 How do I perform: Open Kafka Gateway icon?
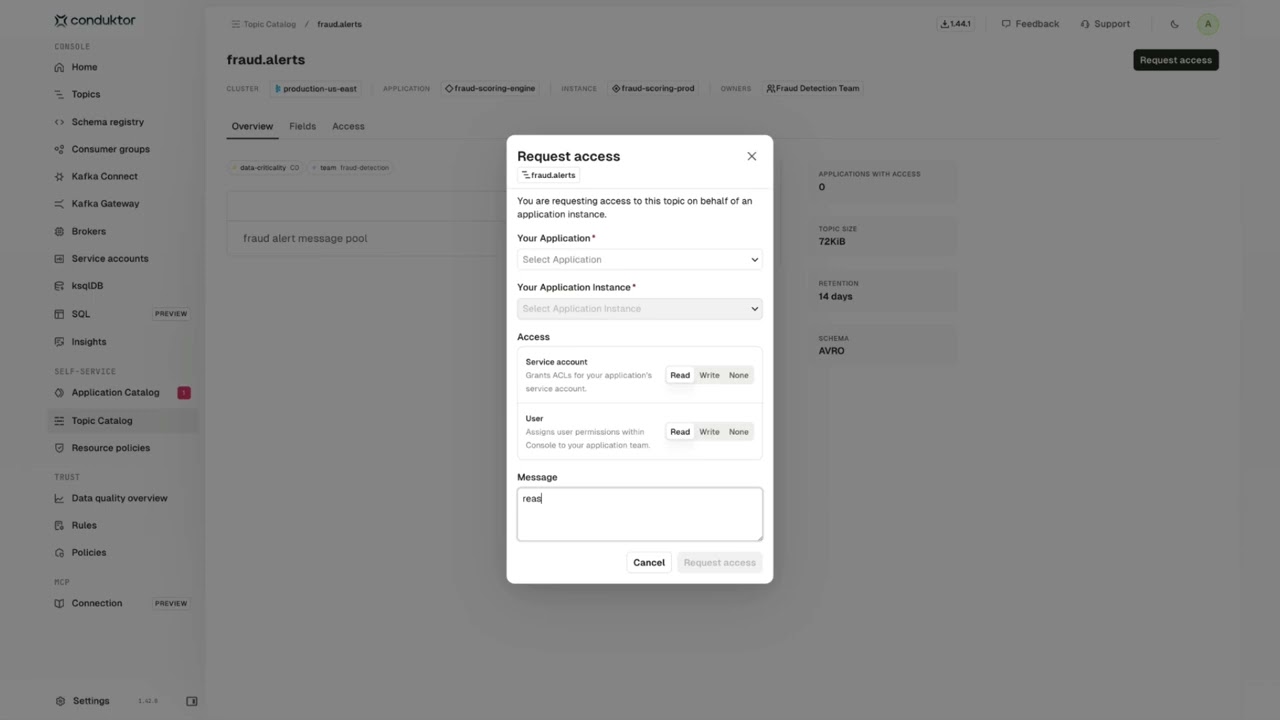click(60, 203)
